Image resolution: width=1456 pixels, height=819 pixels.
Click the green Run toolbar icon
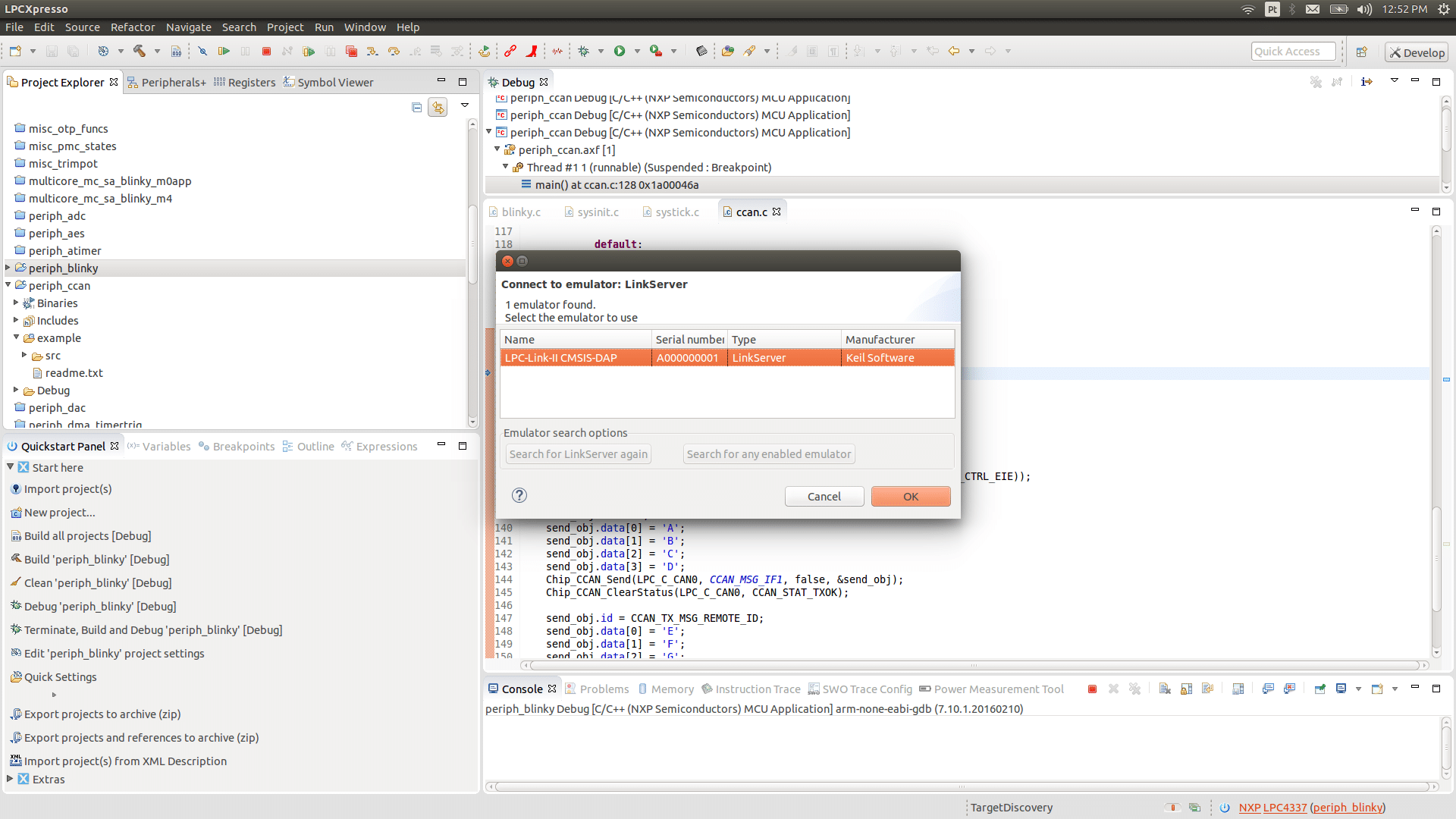(620, 52)
